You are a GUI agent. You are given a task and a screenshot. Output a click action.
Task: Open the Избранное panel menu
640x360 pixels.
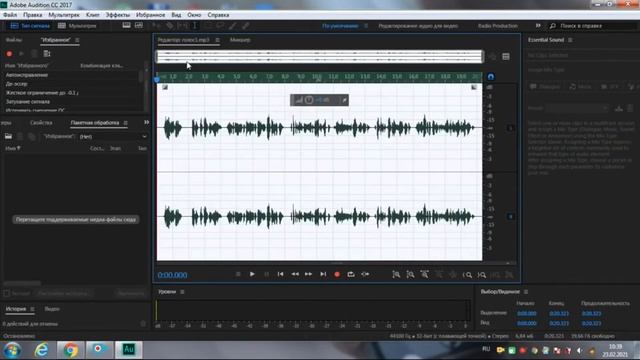pos(77,40)
